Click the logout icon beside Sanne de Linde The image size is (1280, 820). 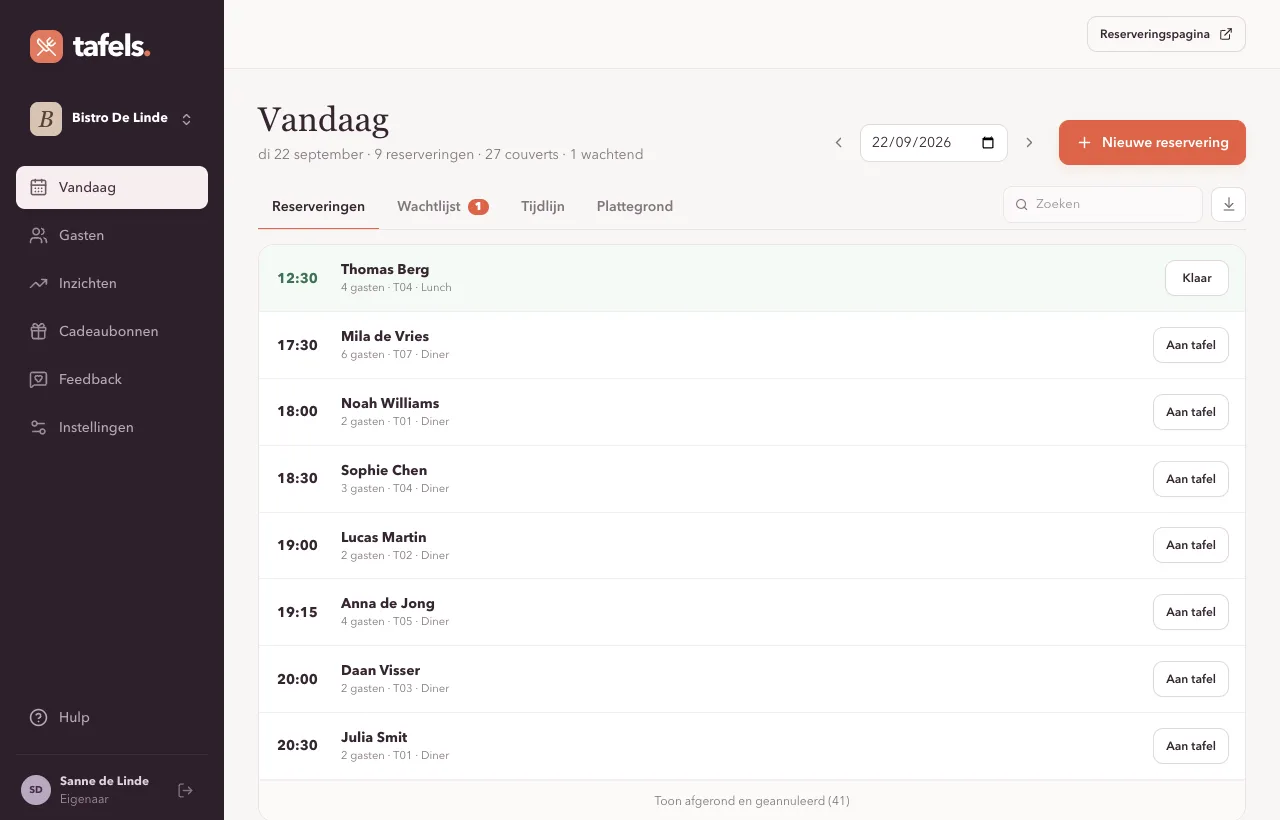click(x=185, y=790)
